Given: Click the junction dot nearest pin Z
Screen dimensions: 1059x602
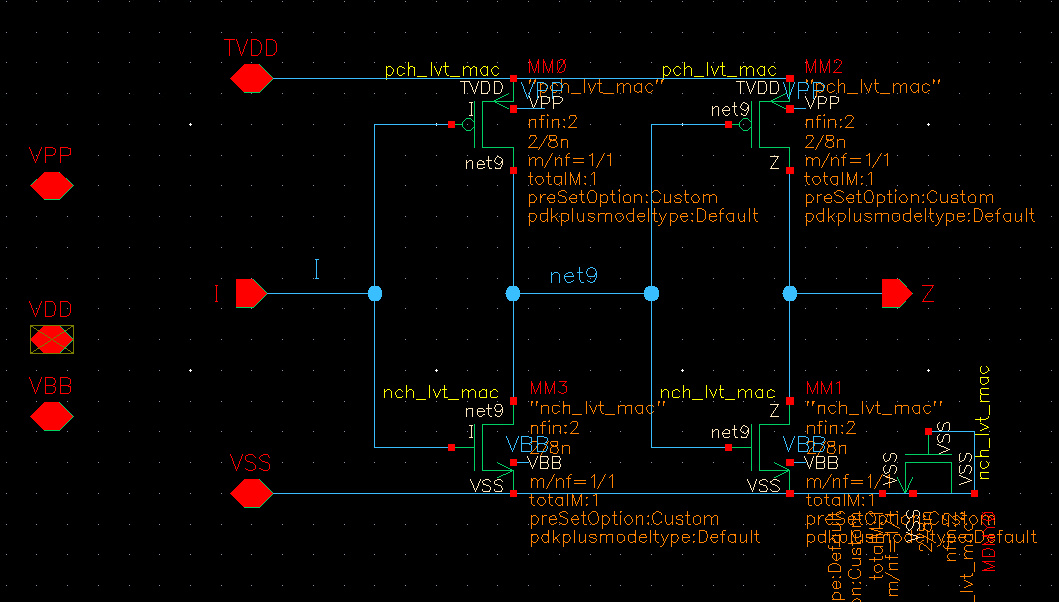Looking at the screenshot, I should click(x=790, y=293).
